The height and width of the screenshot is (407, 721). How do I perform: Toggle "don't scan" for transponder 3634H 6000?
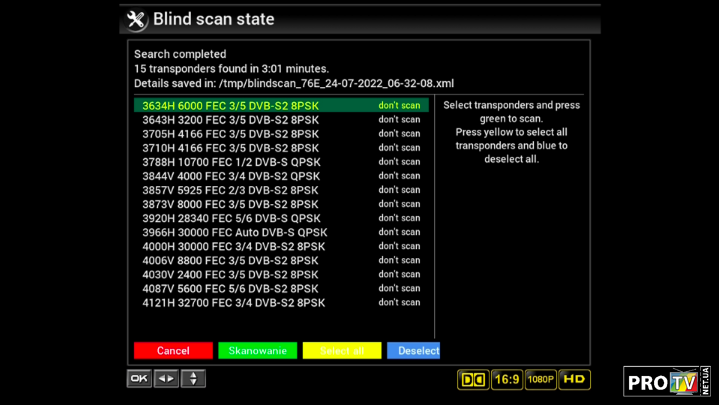point(399,105)
